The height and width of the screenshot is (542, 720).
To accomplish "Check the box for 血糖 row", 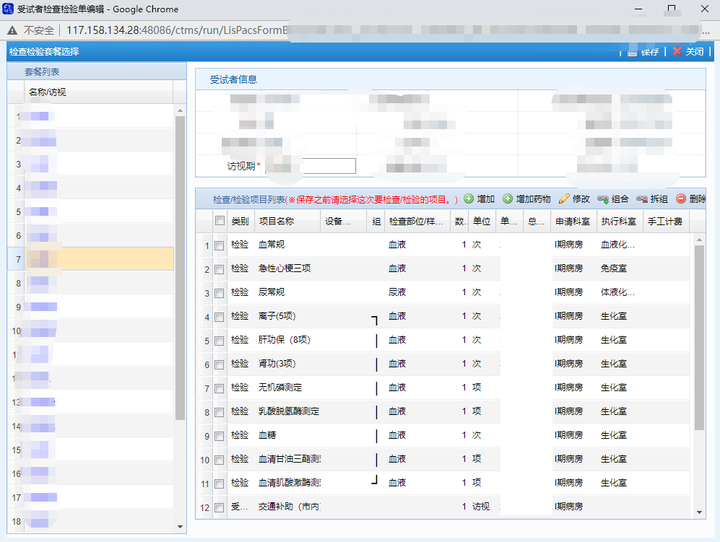I will pyautogui.click(x=219, y=436).
